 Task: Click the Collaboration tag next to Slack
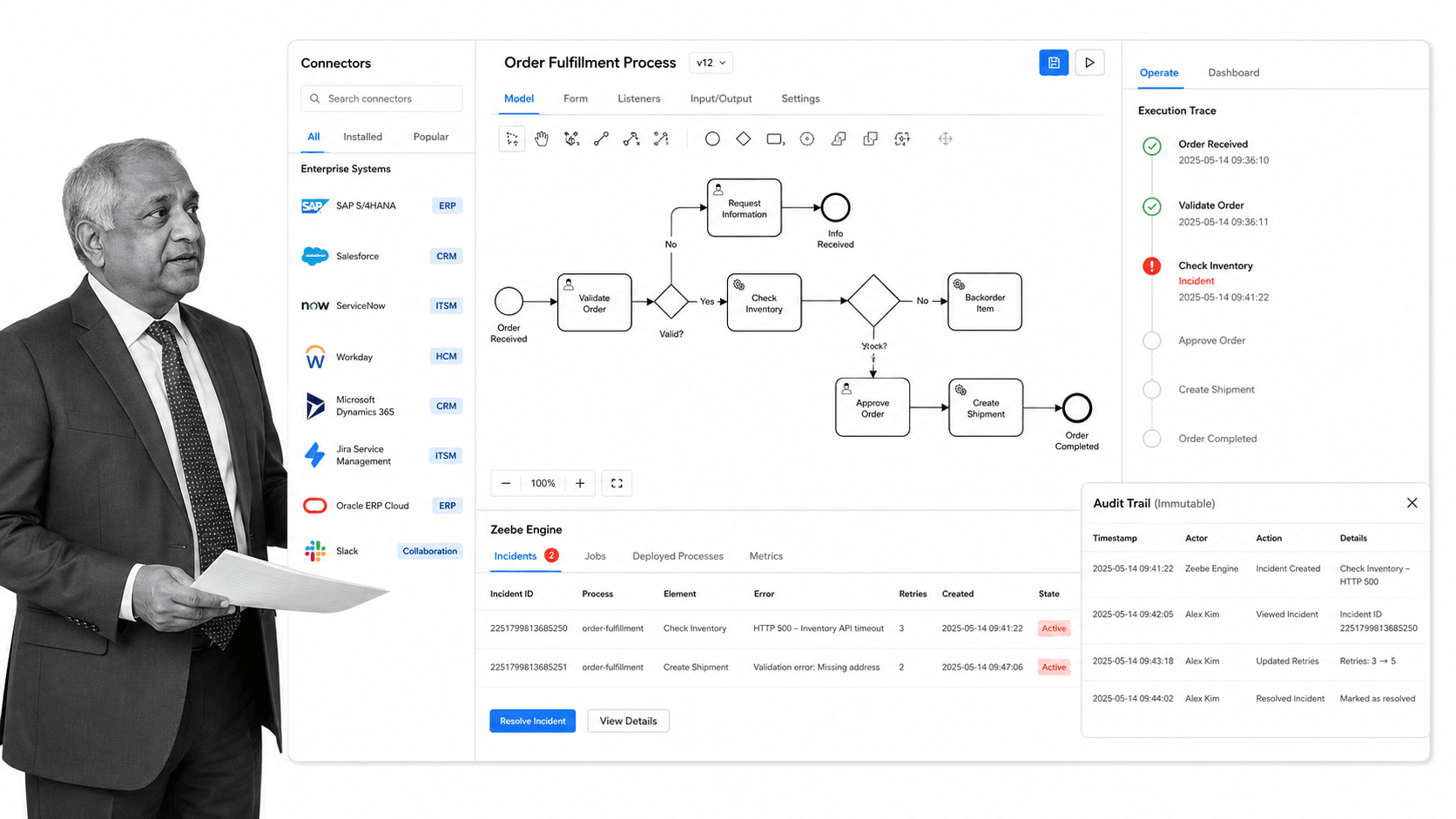[429, 551]
